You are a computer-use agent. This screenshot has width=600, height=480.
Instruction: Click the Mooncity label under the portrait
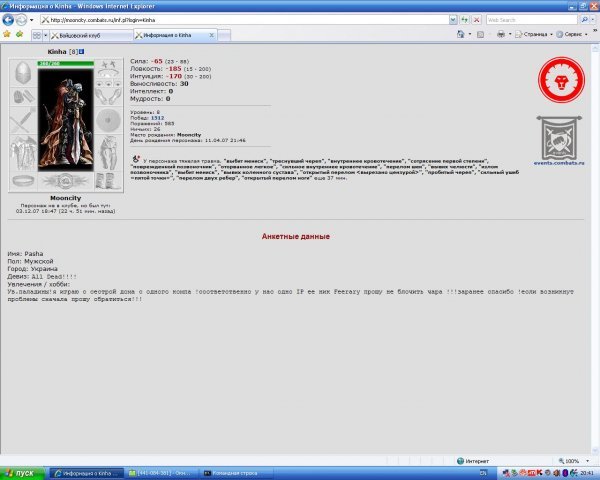(x=65, y=198)
